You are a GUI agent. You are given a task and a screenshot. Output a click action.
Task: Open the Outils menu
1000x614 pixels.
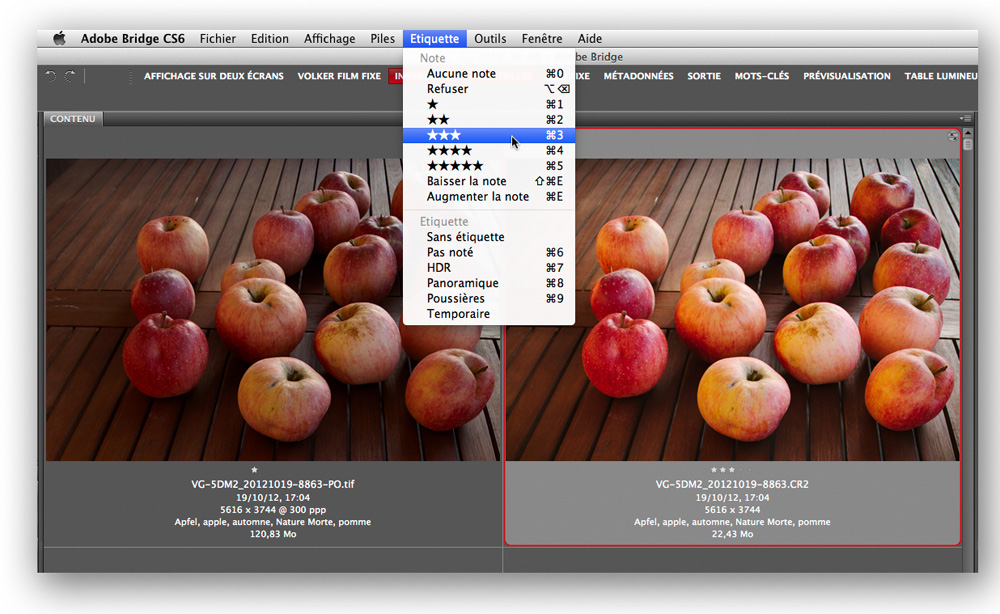(x=490, y=38)
